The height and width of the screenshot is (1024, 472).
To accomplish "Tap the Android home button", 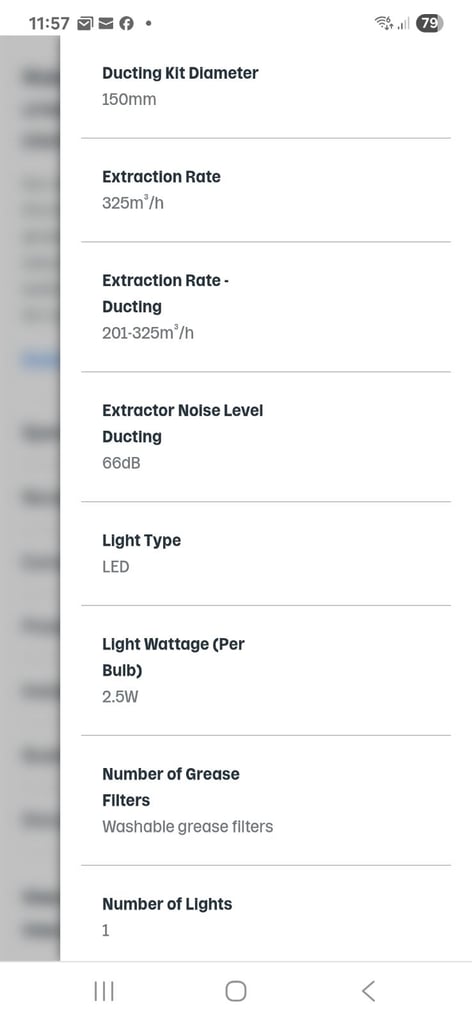I will [x=236, y=991].
